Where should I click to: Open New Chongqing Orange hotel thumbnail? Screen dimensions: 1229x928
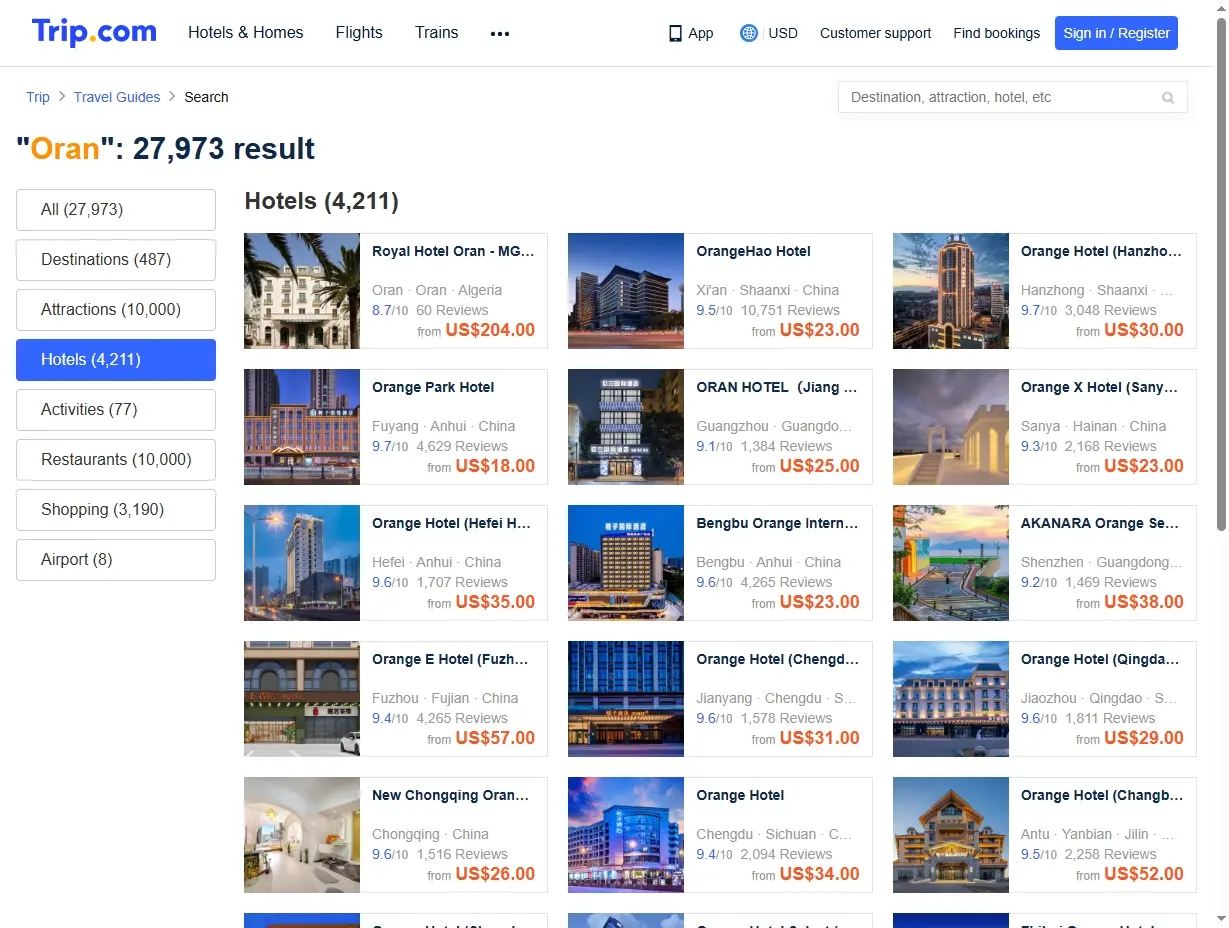(302, 835)
